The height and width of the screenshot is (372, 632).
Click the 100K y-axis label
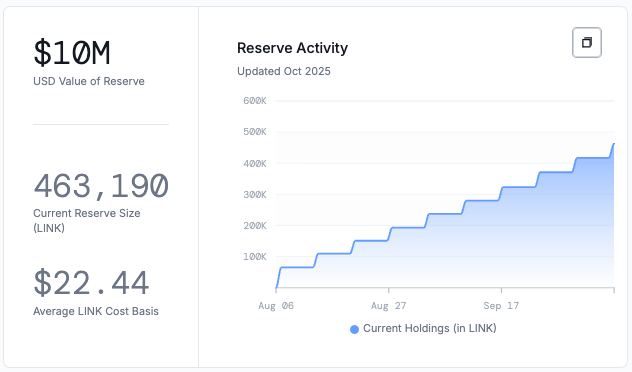(x=255, y=257)
